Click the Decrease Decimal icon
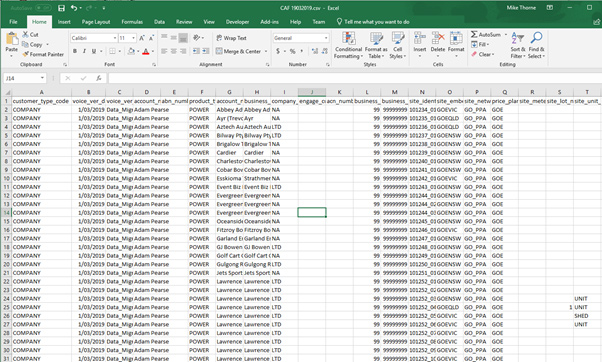602x362 pixels. pyautogui.click(x=325, y=51)
